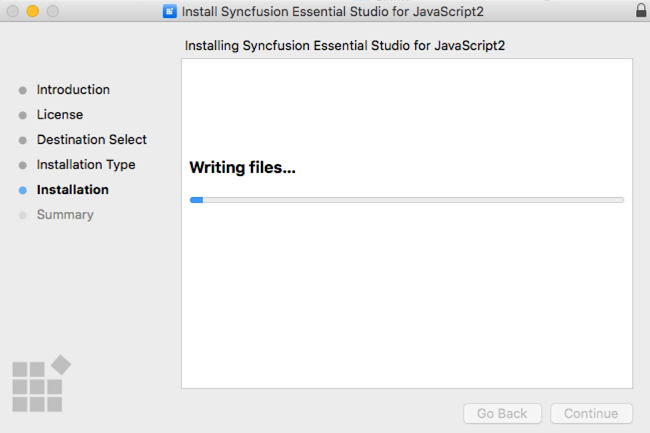Viewport: 650px width, 433px height.
Task: Select the dimmed Summary step label
Action: 65,215
